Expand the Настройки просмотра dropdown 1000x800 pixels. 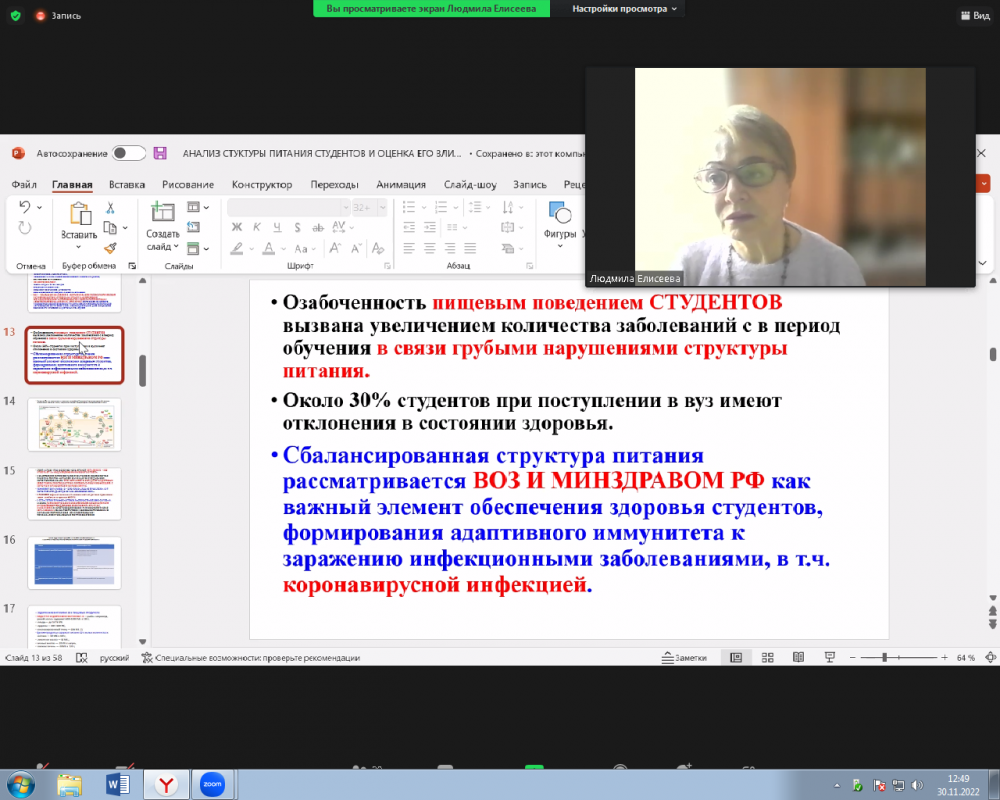coord(625,8)
